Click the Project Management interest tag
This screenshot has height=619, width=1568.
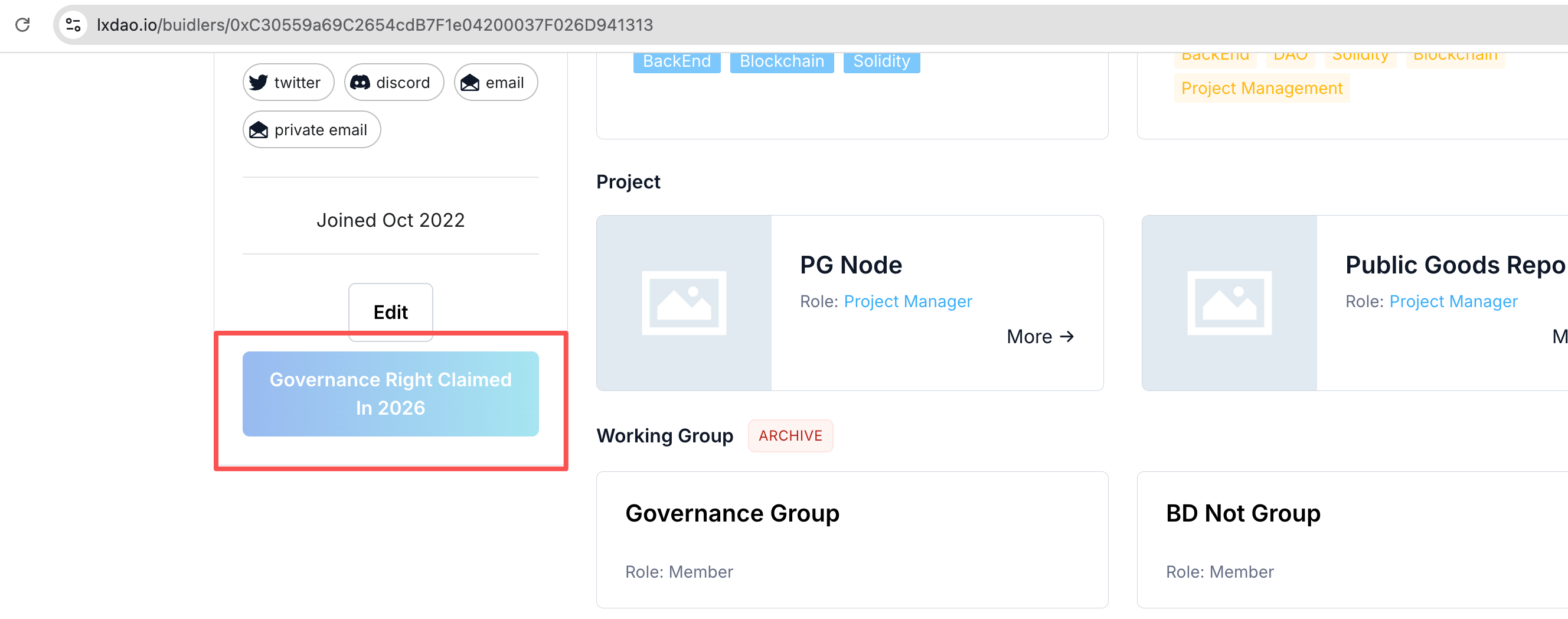point(1261,89)
